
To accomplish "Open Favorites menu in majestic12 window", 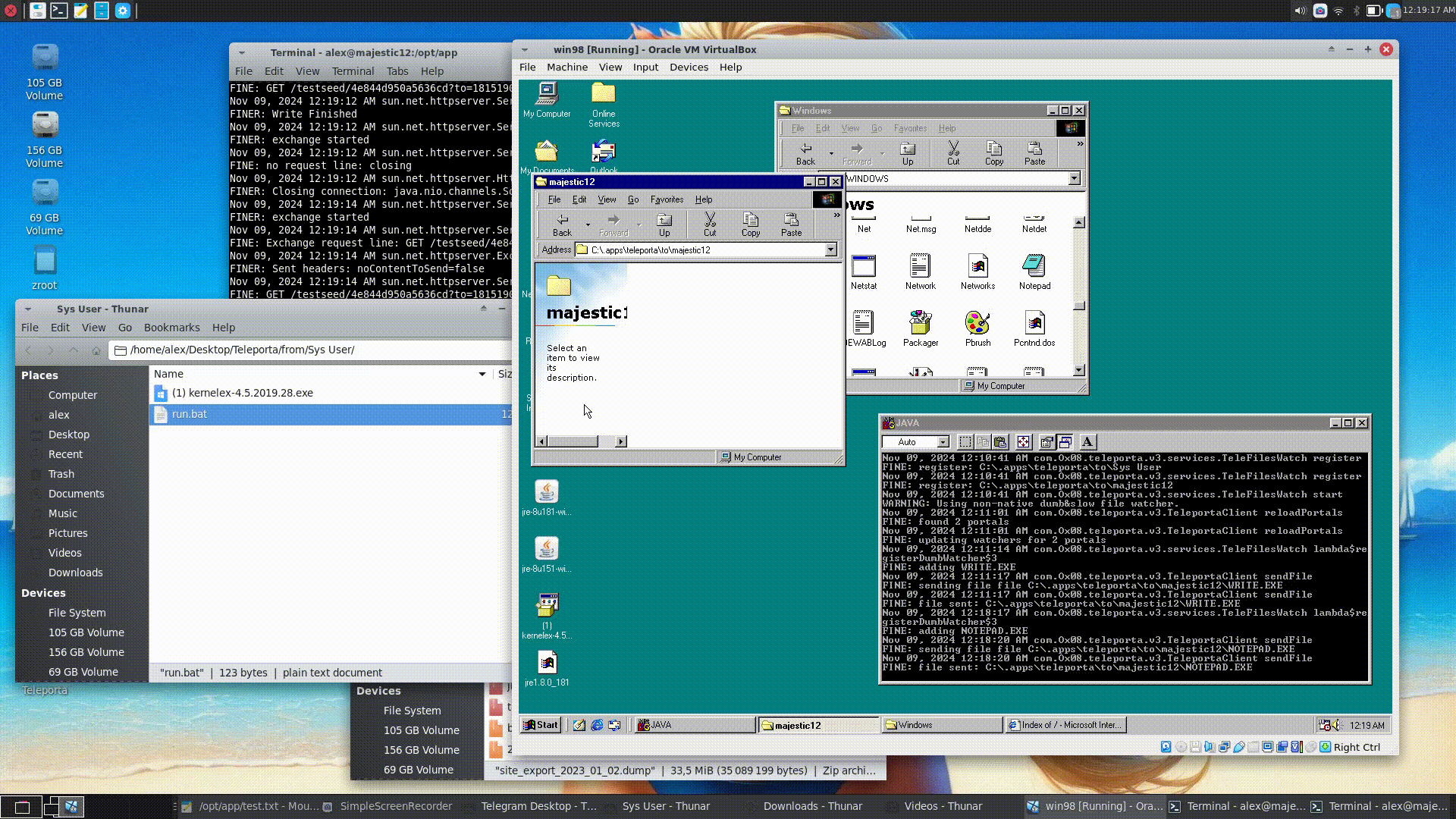I will (x=667, y=199).
